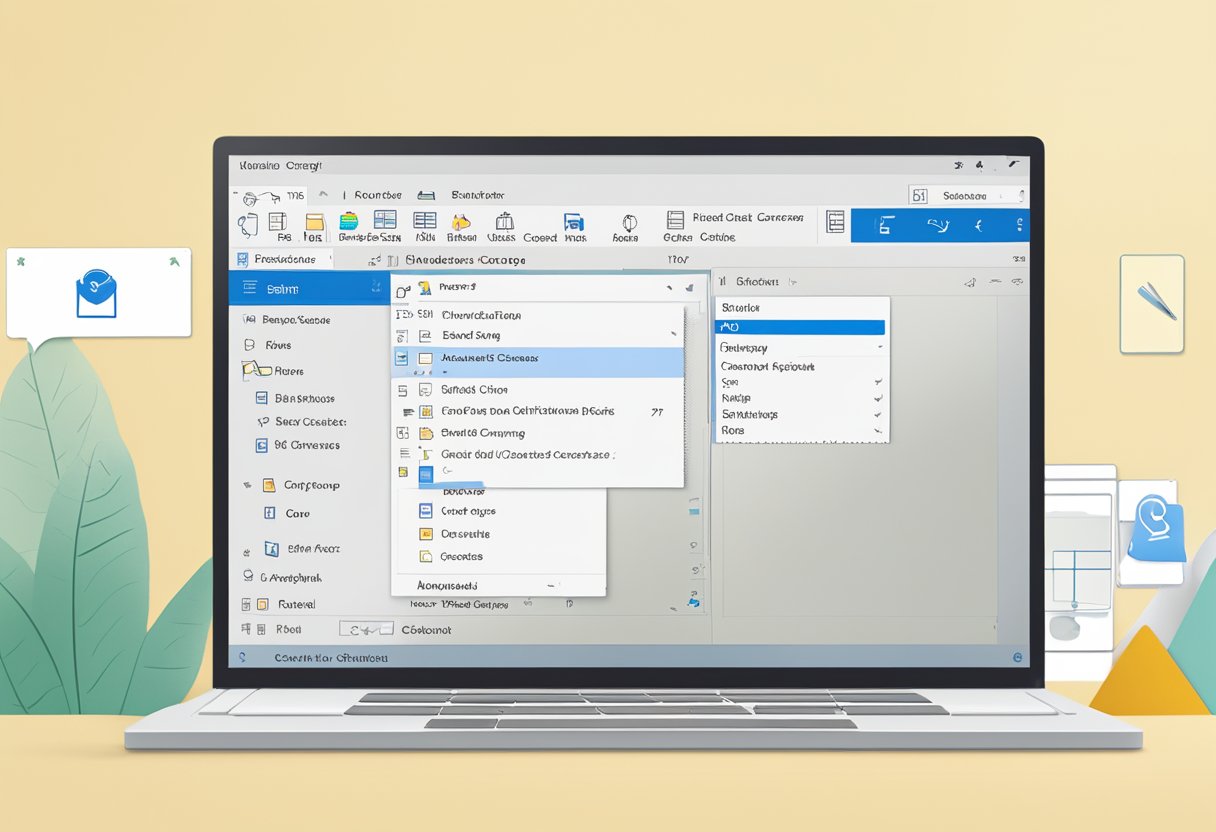This screenshot has height=832, width=1216.
Task: Open the highlighted Inbox folder
Action: click(300, 287)
